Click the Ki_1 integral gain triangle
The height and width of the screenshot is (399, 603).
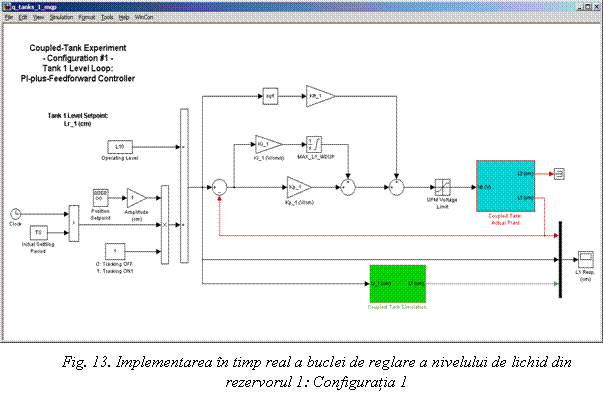[268, 145]
